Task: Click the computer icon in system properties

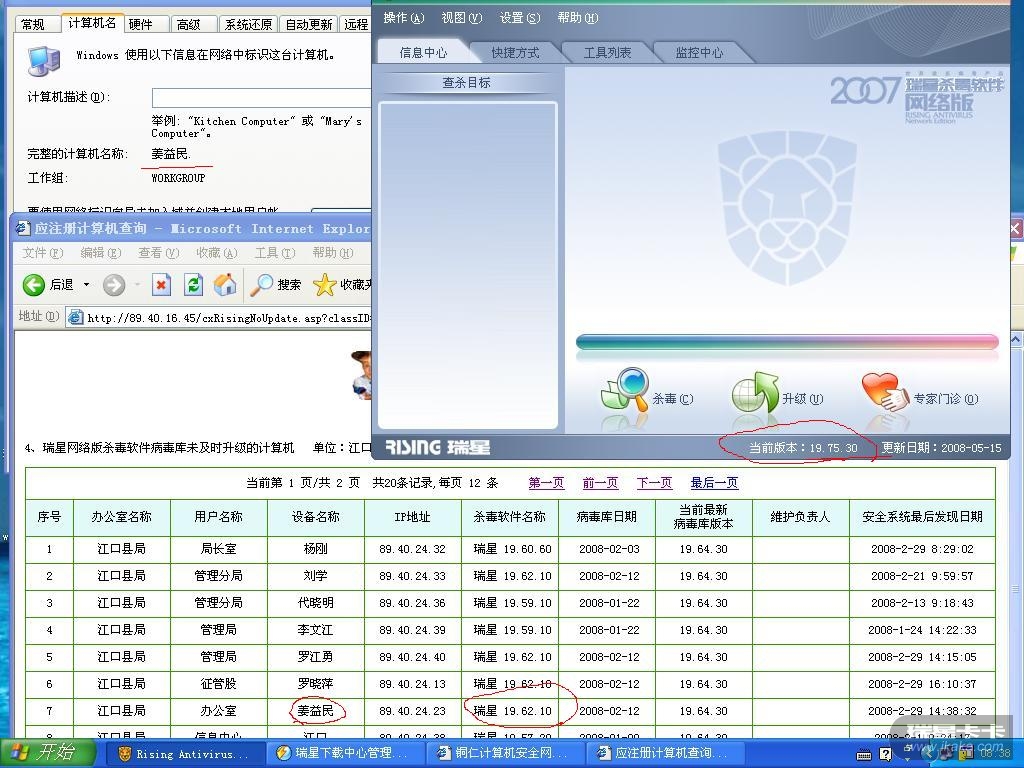Action: pos(44,61)
